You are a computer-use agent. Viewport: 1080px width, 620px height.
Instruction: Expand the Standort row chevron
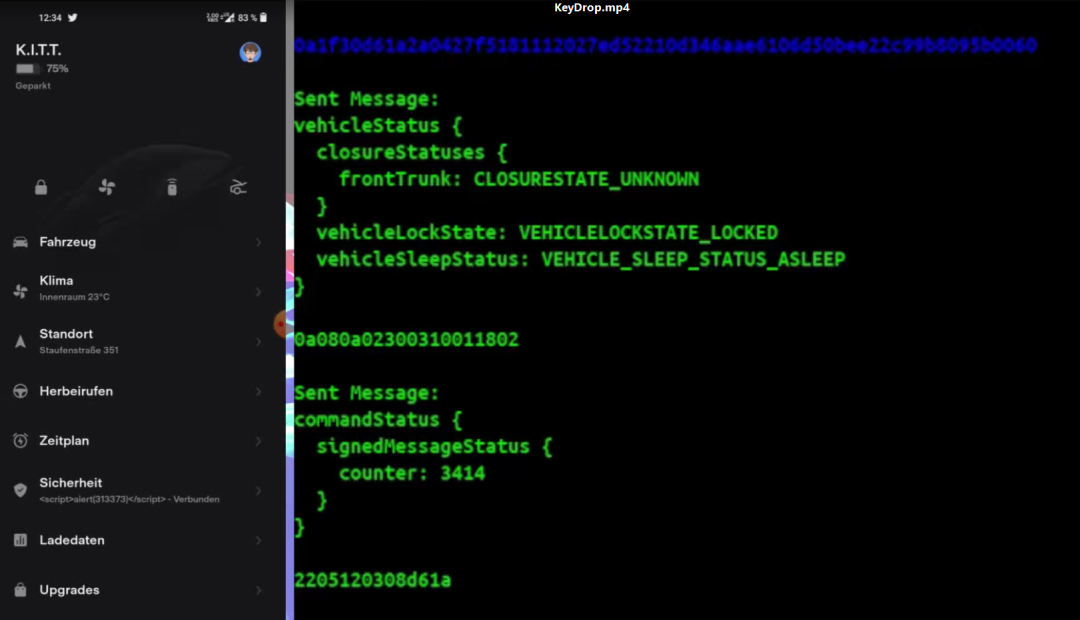point(258,342)
